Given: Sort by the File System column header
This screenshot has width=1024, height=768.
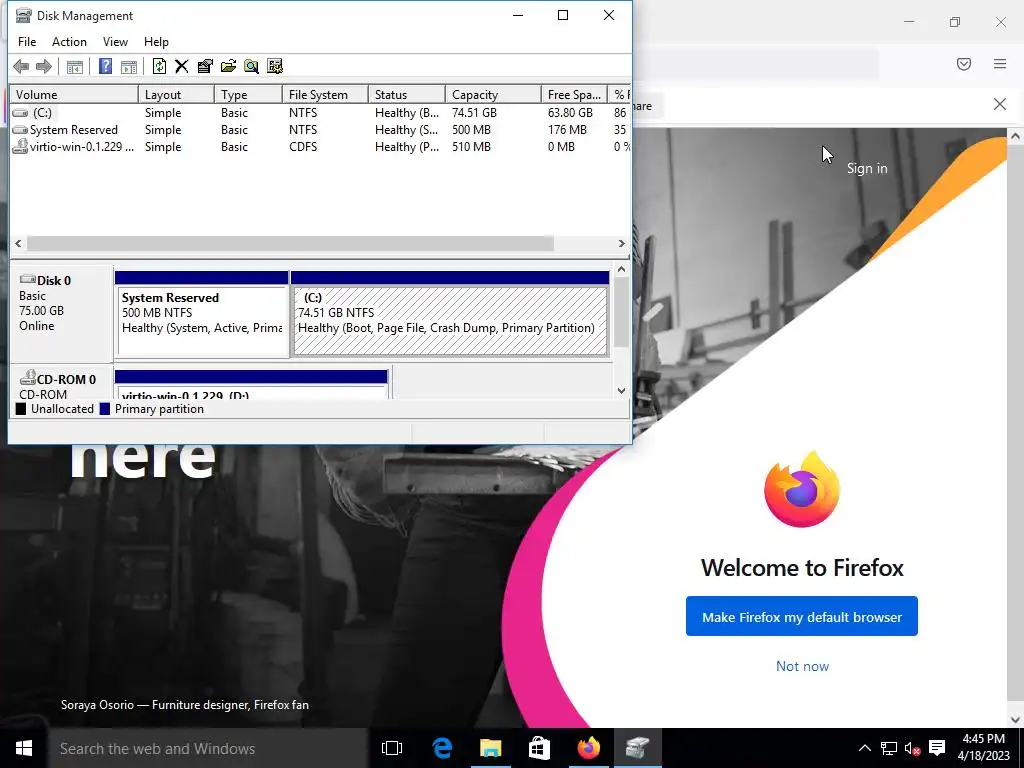Looking at the screenshot, I should pos(325,95).
